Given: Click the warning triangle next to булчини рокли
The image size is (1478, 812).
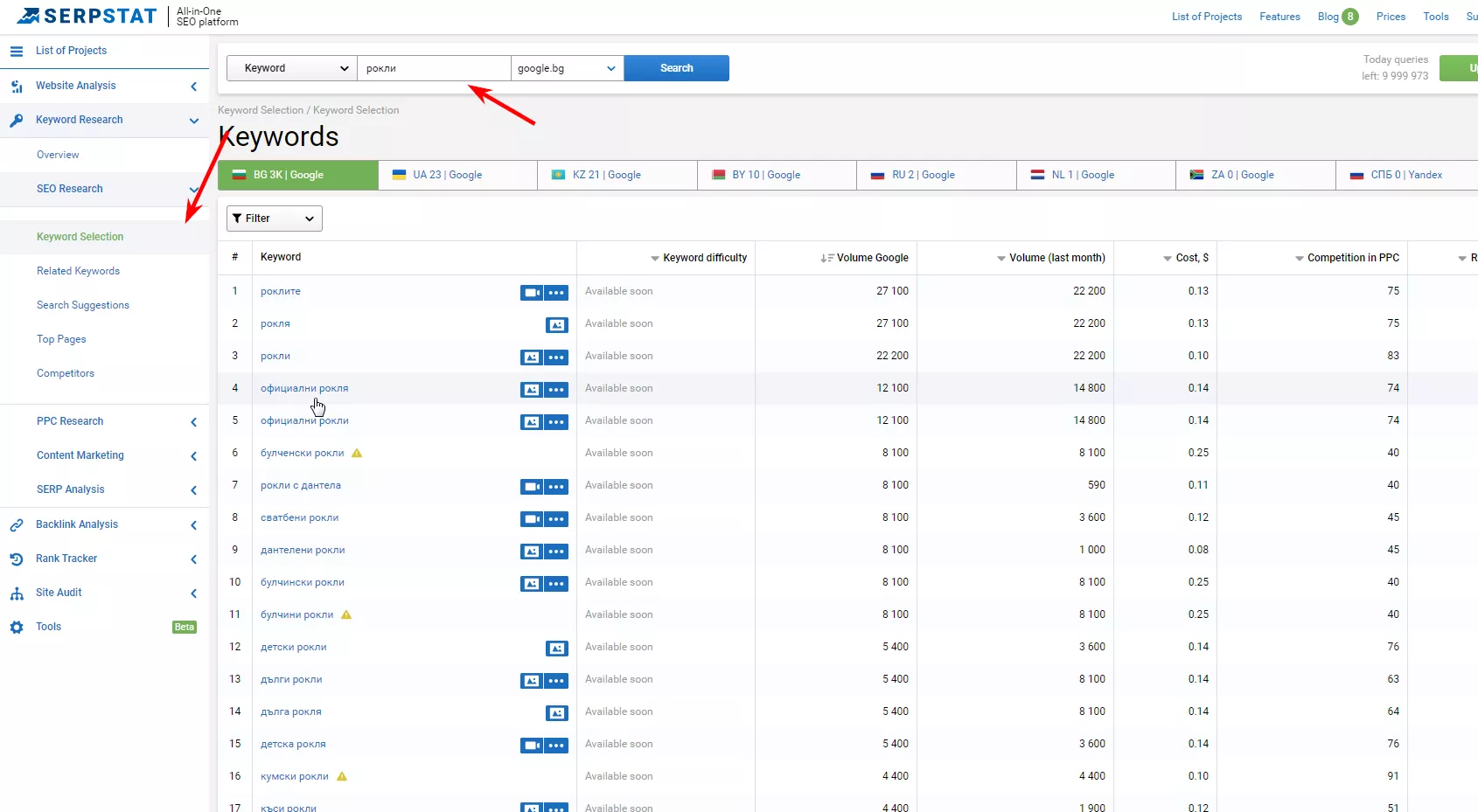Looking at the screenshot, I should [346, 614].
